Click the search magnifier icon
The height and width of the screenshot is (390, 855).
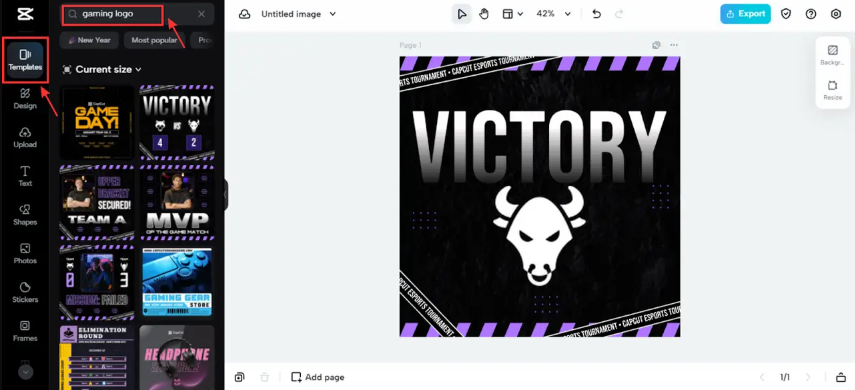73,15
